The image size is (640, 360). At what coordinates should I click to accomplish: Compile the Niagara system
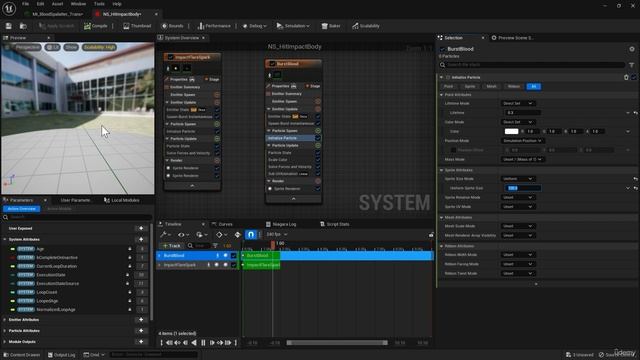96,26
